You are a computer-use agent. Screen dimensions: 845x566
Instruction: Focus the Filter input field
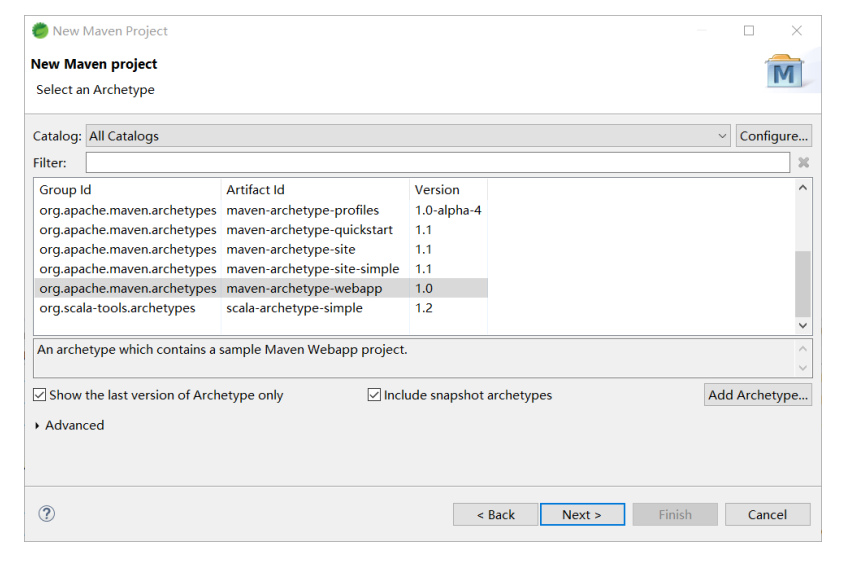pos(438,162)
